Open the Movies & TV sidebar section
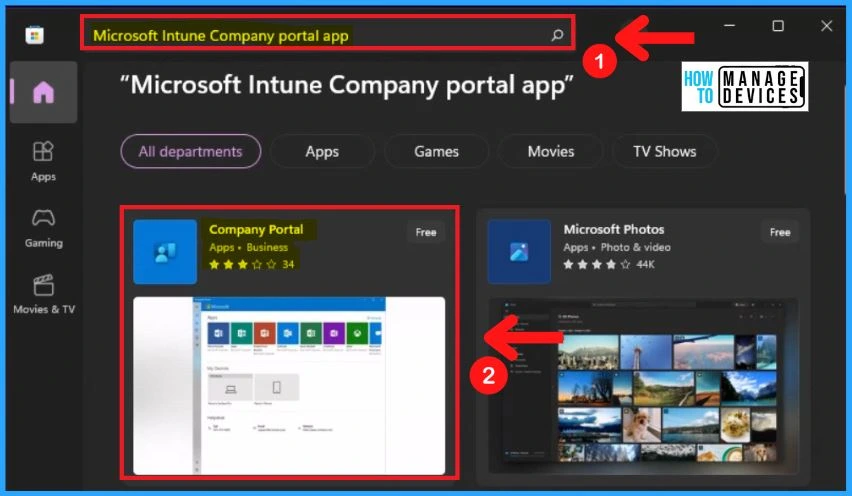Image resolution: width=852 pixels, height=496 pixels. click(x=43, y=294)
